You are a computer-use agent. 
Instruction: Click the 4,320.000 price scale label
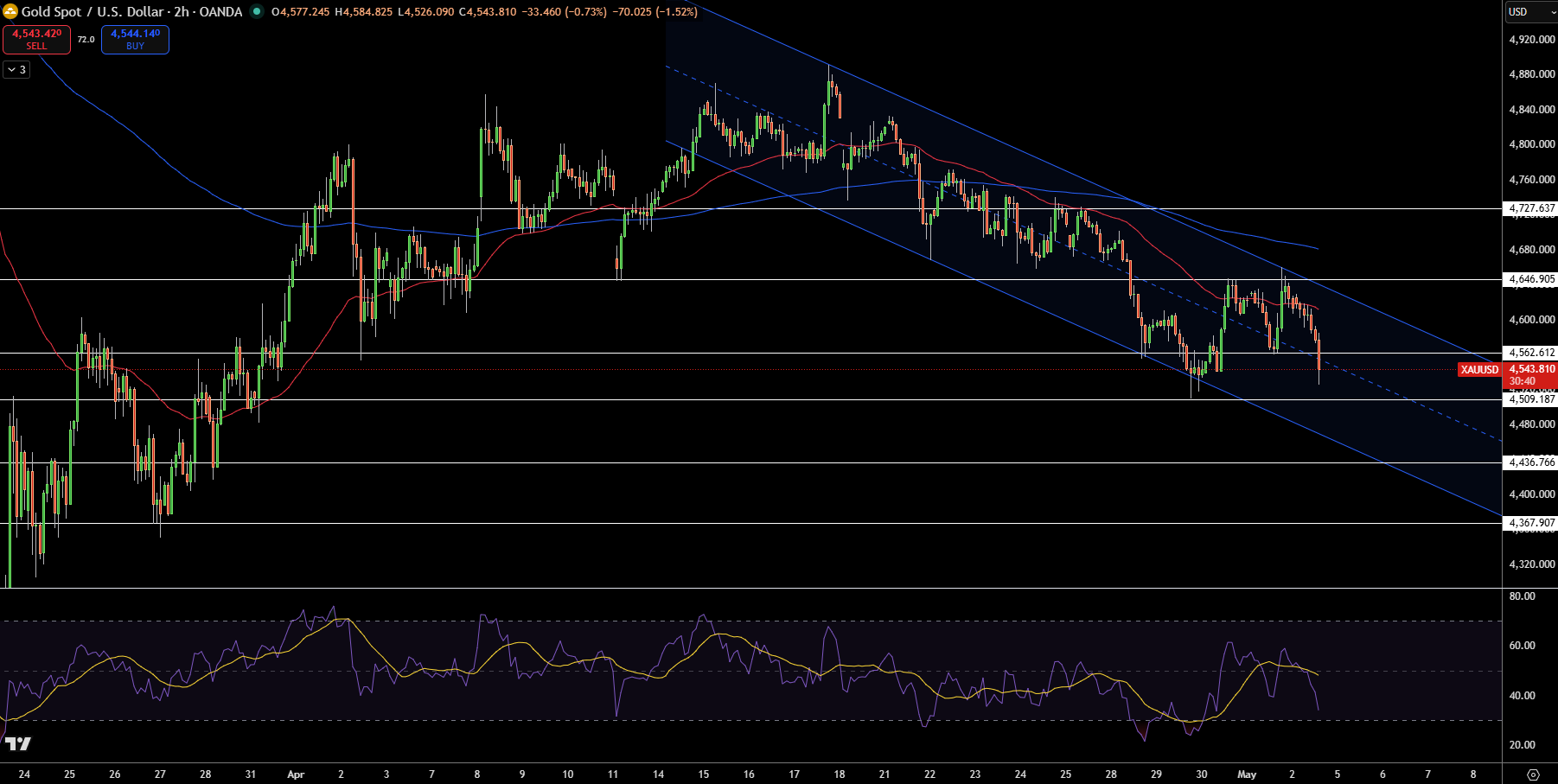click(x=1531, y=564)
